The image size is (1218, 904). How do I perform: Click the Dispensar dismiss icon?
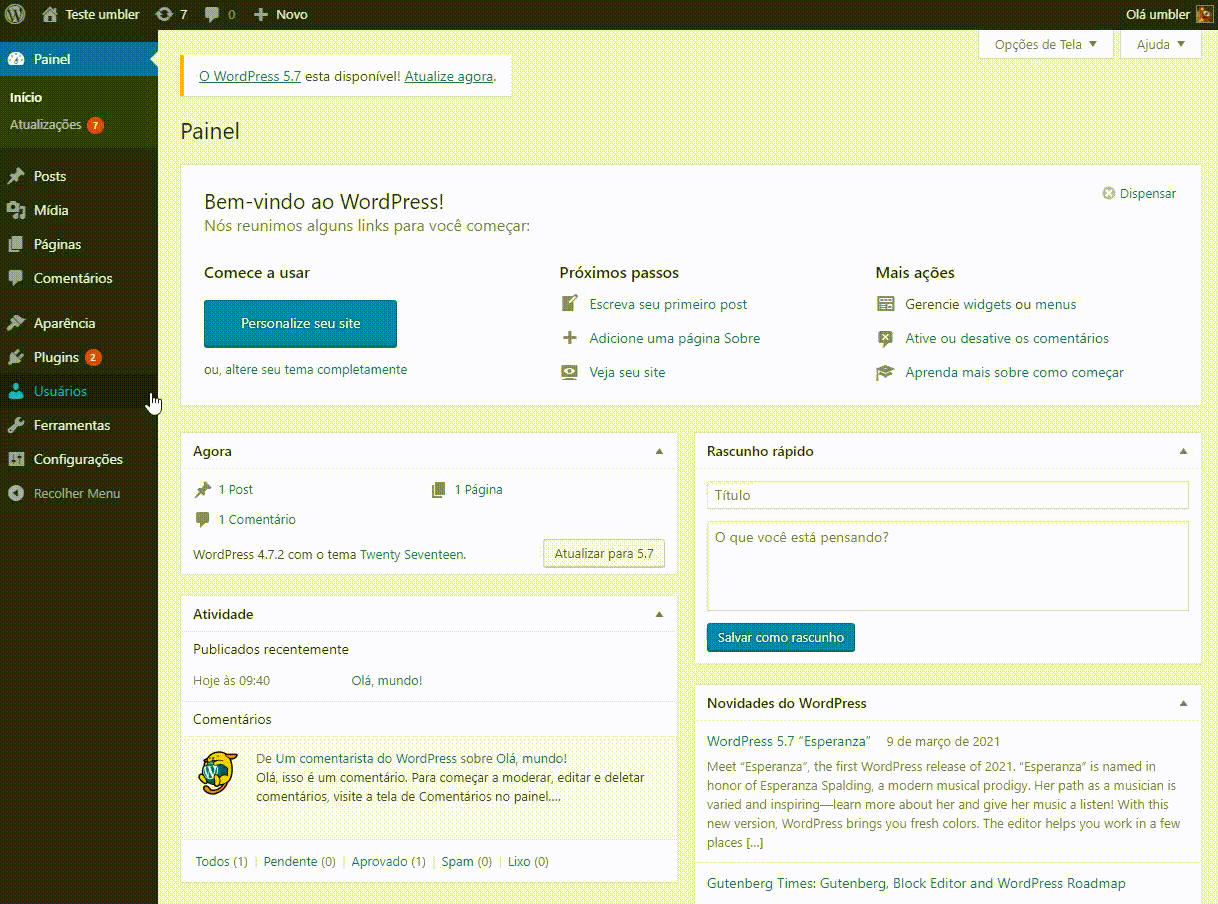click(1108, 194)
